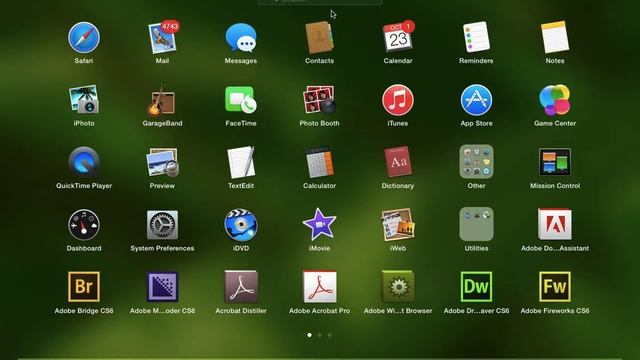Viewport: 640px width, 360px height.
Task: Open the Dictionary app
Action: (398, 162)
